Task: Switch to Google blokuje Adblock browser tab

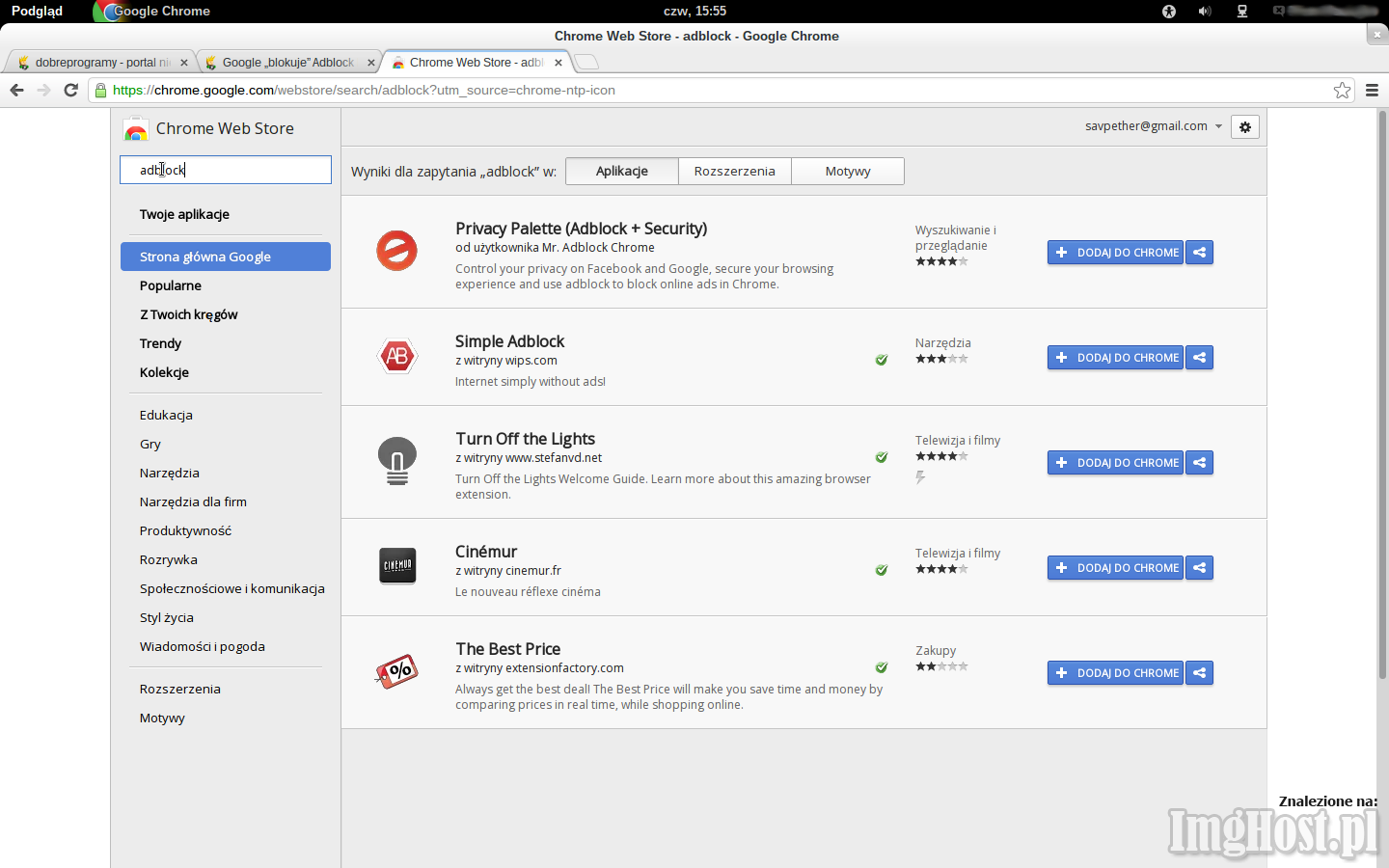Action: point(287,62)
